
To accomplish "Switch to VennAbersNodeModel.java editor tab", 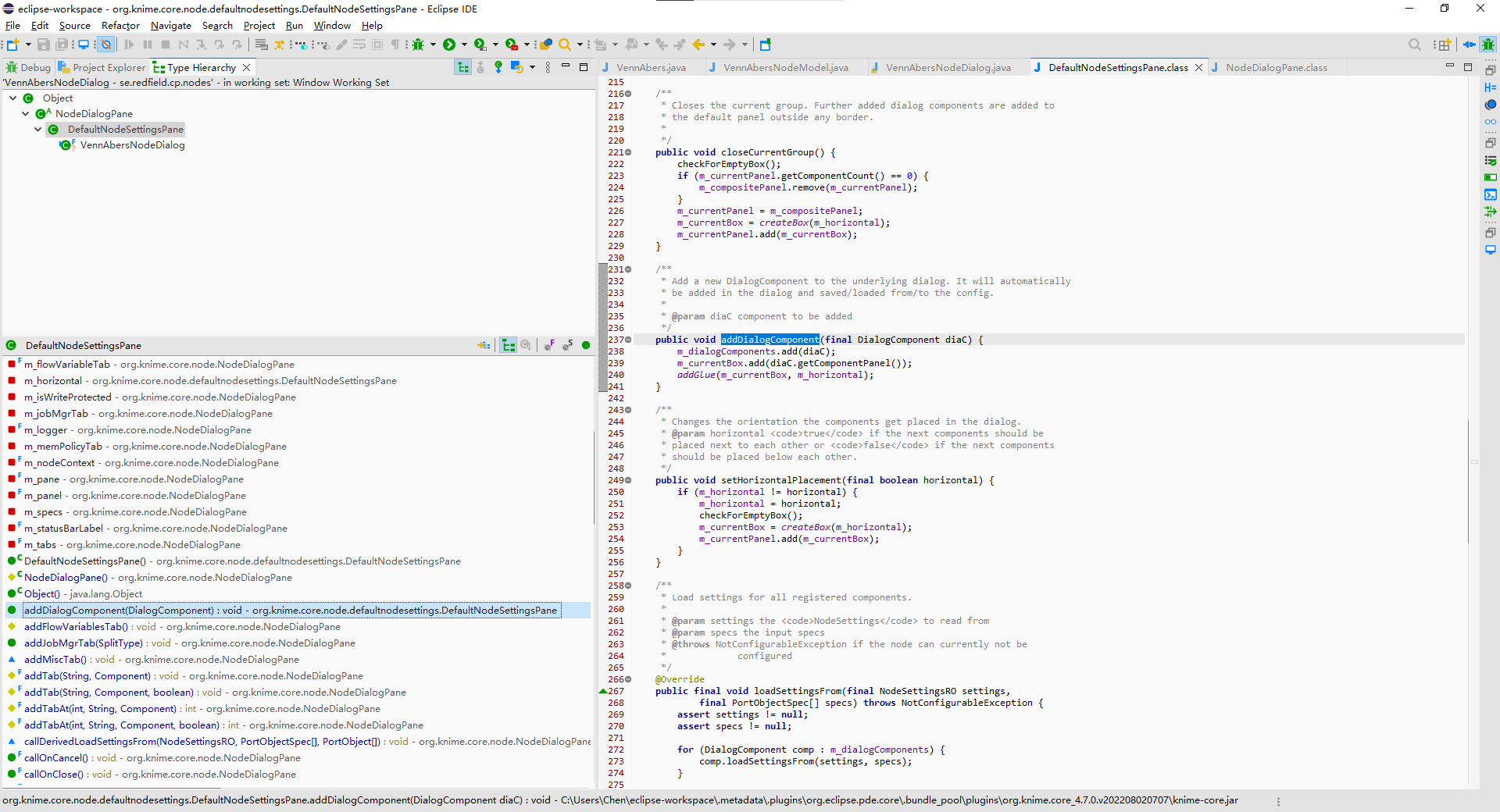I will coord(785,68).
